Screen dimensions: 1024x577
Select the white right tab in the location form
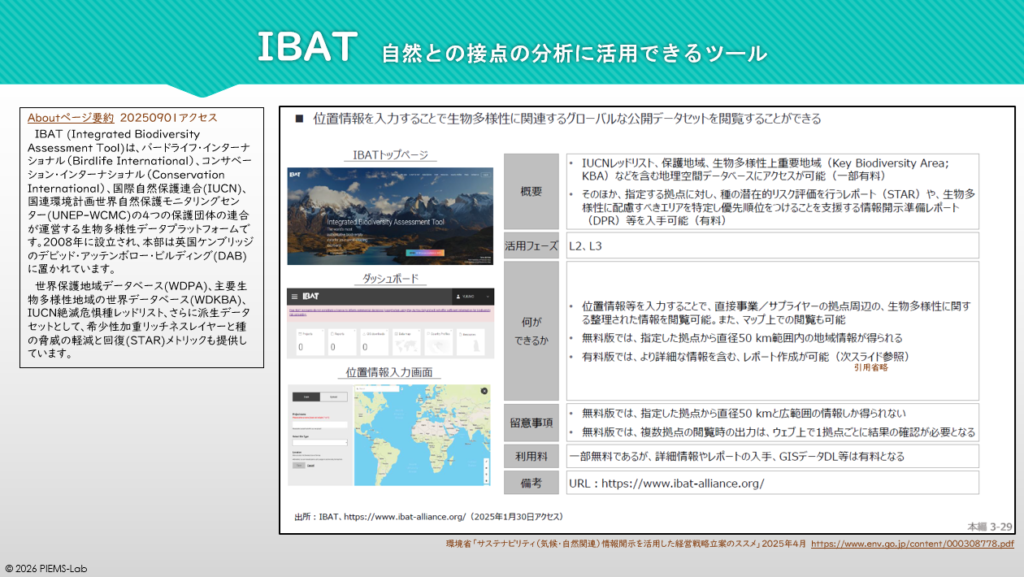pos(333,396)
